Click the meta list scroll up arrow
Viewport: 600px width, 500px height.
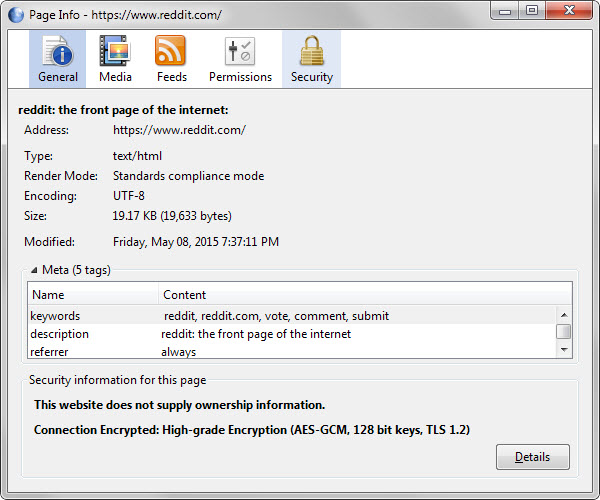click(x=564, y=315)
